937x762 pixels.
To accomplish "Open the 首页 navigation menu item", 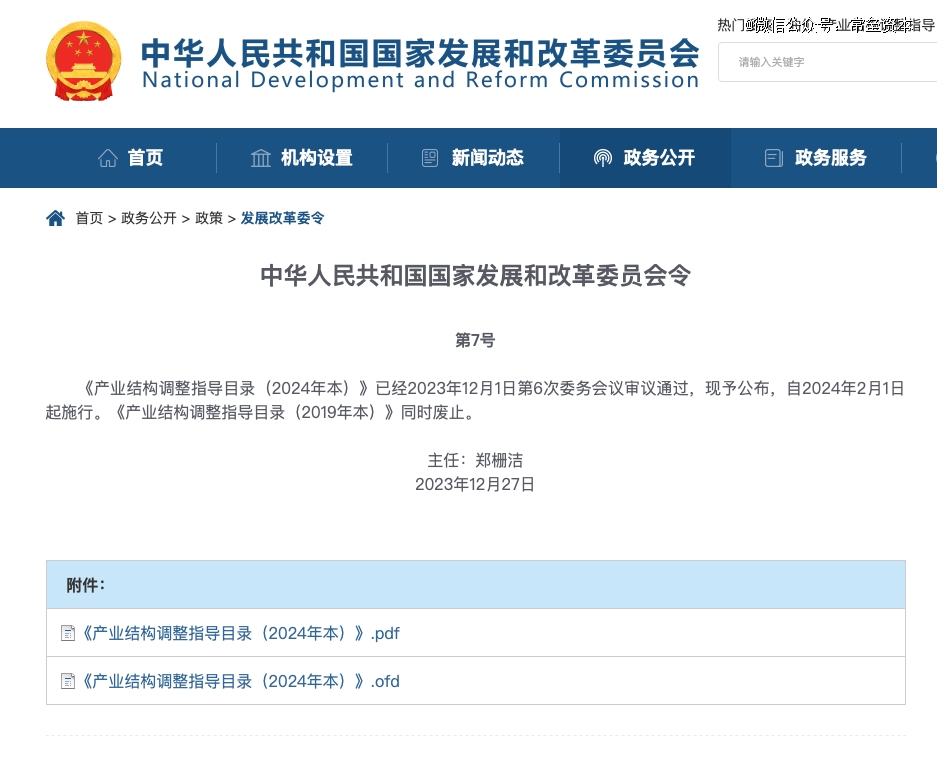I will (145, 158).
